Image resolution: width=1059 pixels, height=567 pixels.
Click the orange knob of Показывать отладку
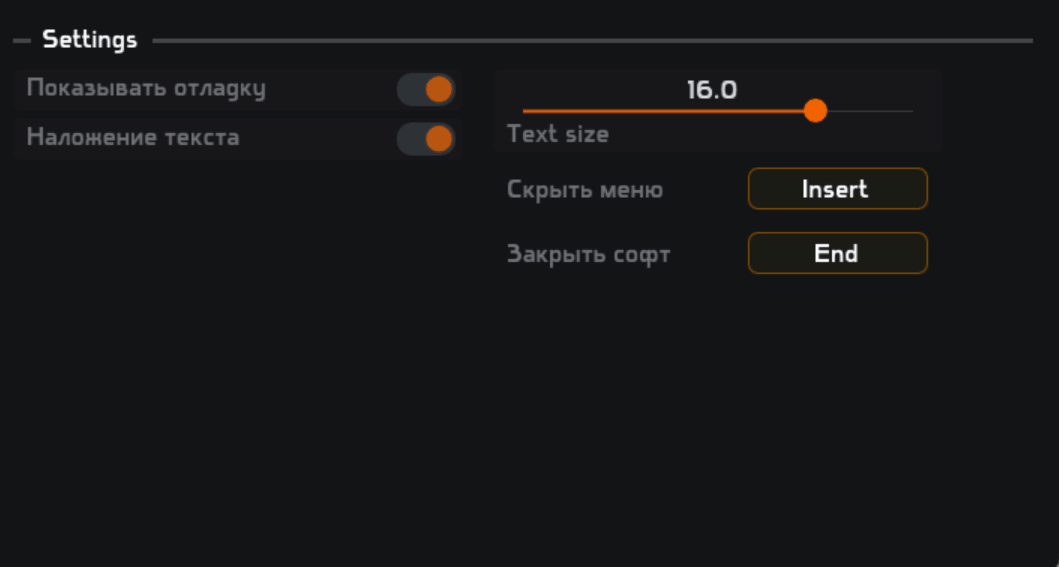coord(439,89)
